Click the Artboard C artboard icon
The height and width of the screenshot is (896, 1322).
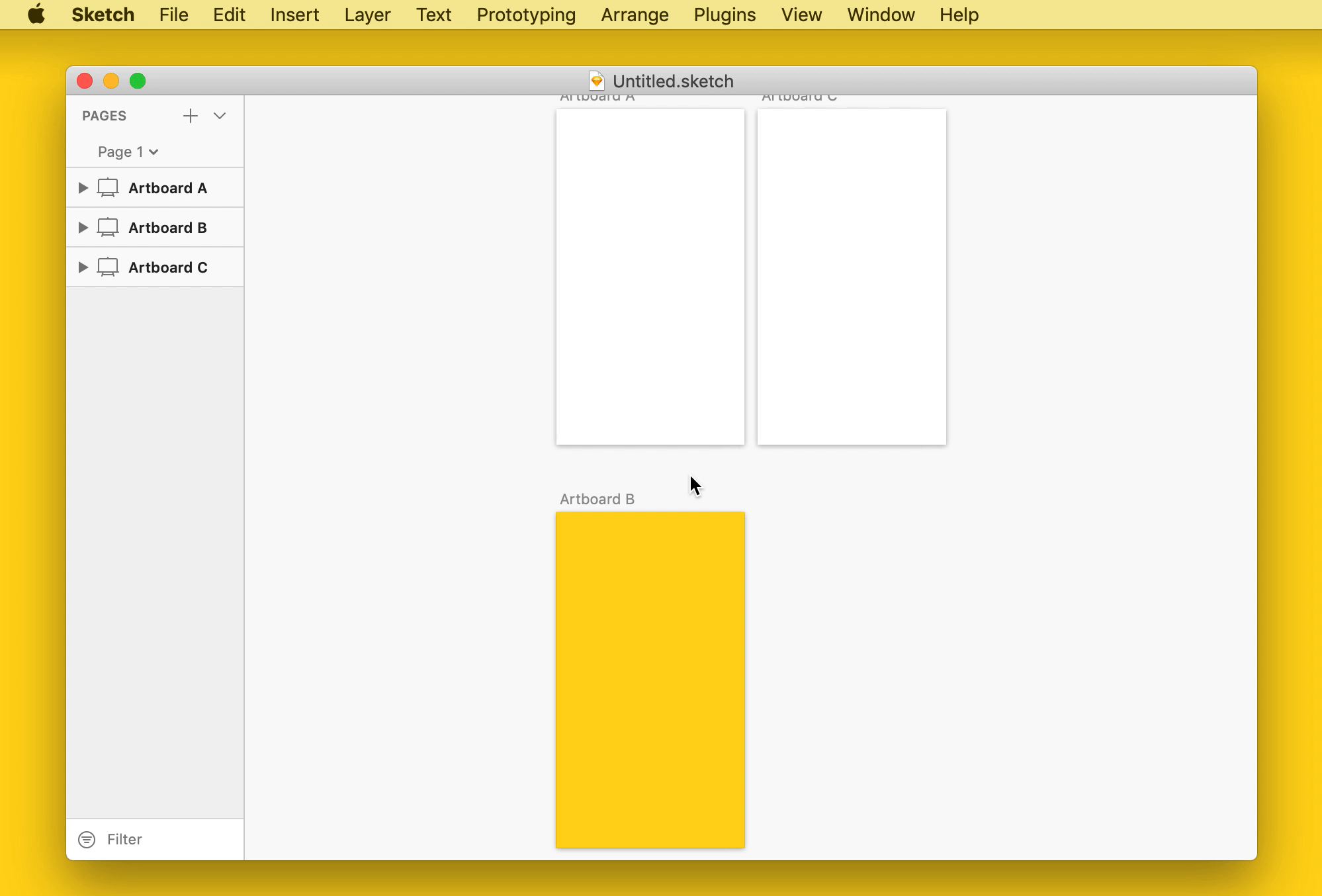[108, 267]
